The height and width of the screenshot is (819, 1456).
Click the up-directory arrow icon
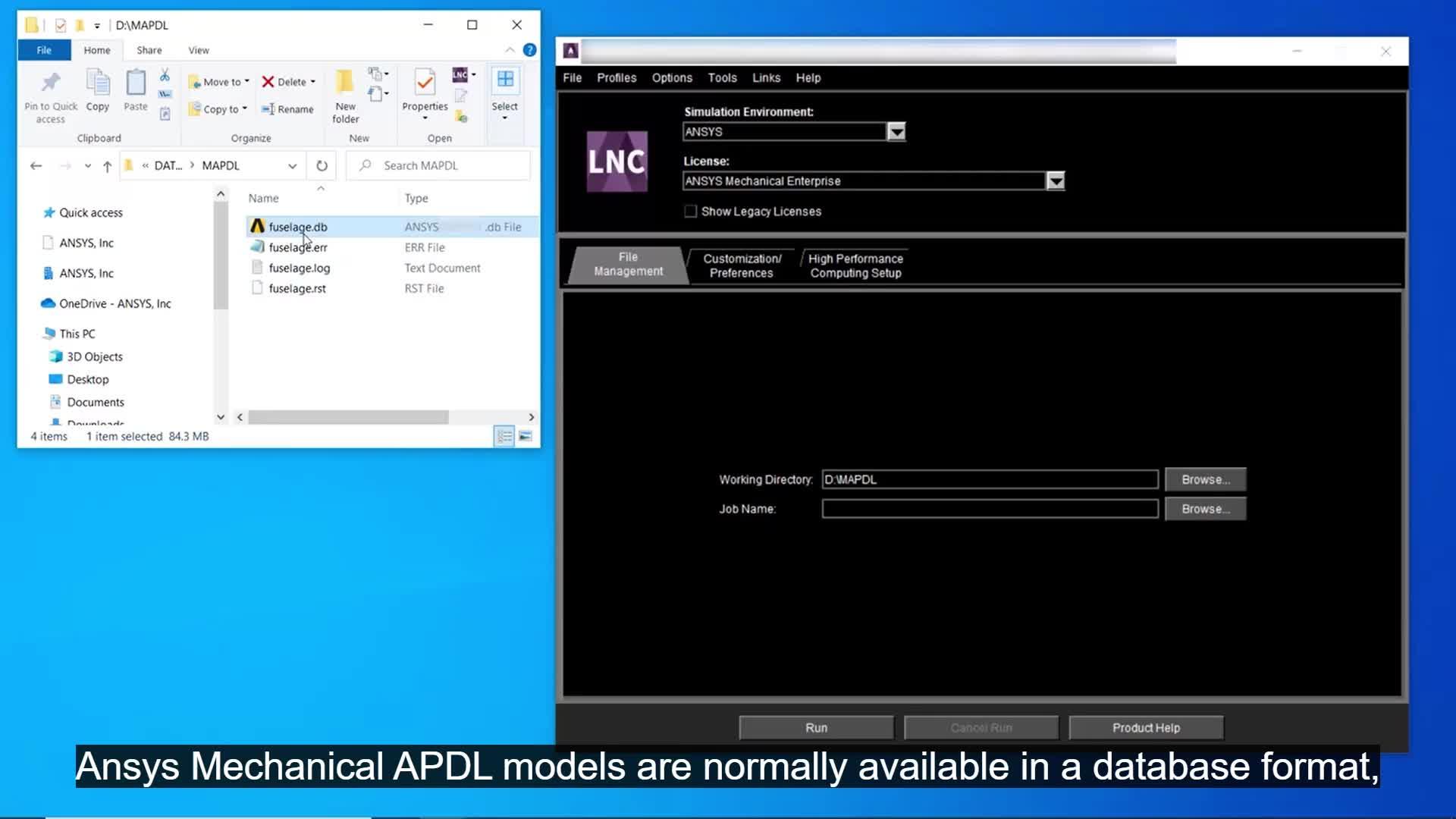coord(107,166)
